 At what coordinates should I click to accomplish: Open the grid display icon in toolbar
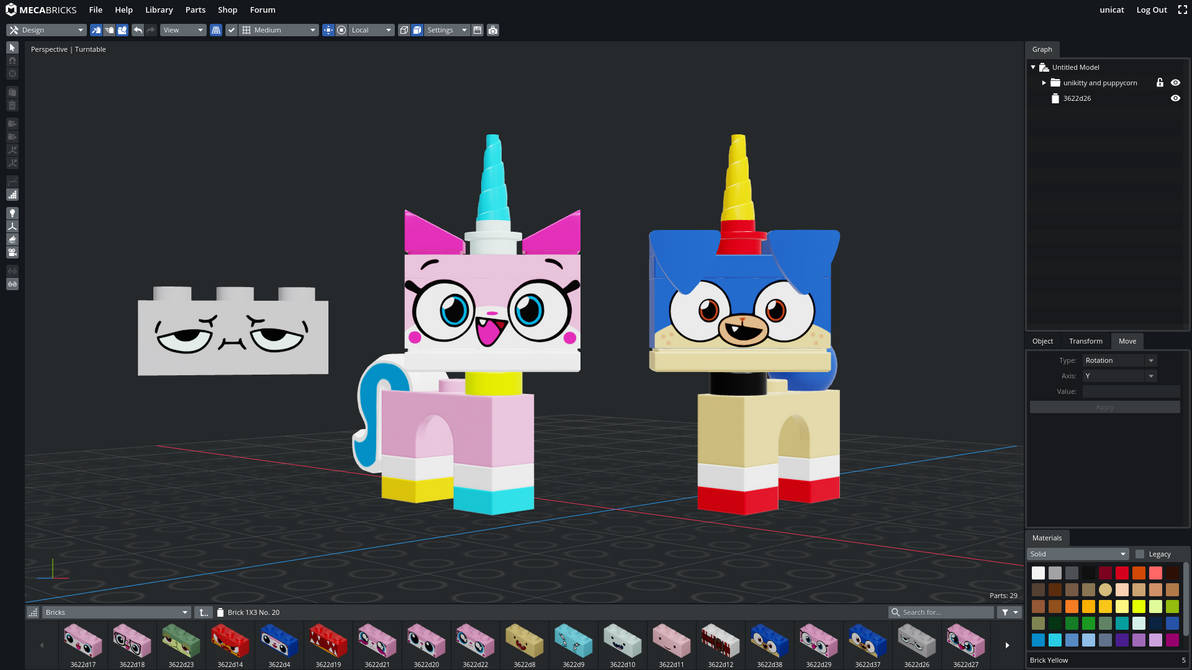[x=245, y=29]
